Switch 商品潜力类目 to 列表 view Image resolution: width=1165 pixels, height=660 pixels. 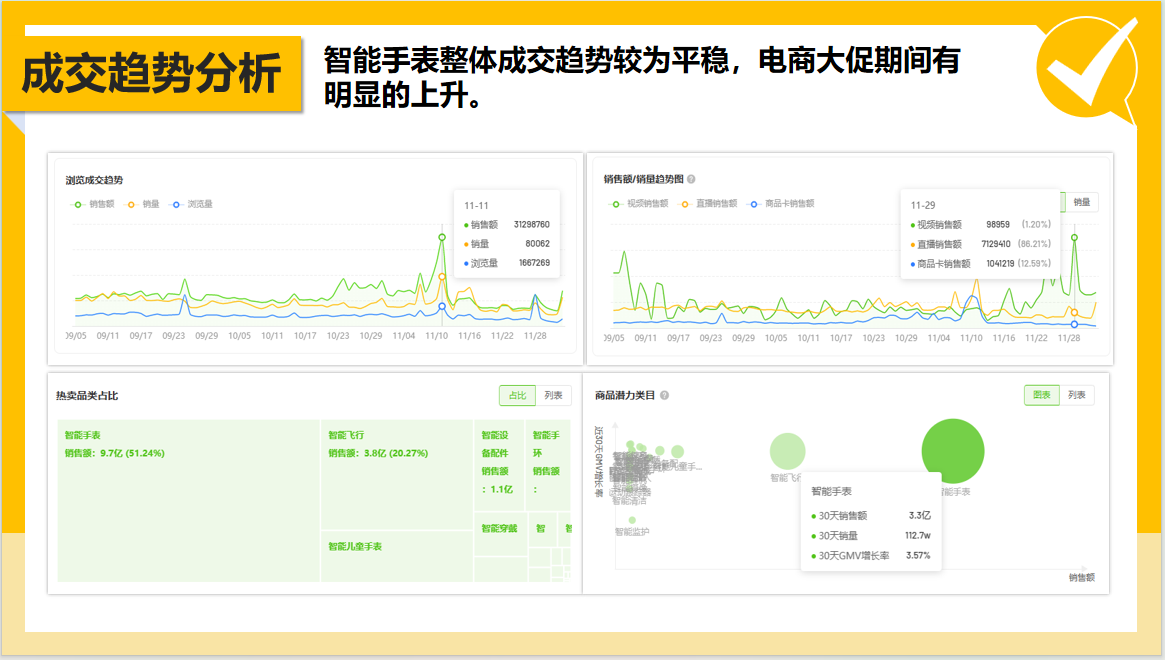tap(1077, 394)
